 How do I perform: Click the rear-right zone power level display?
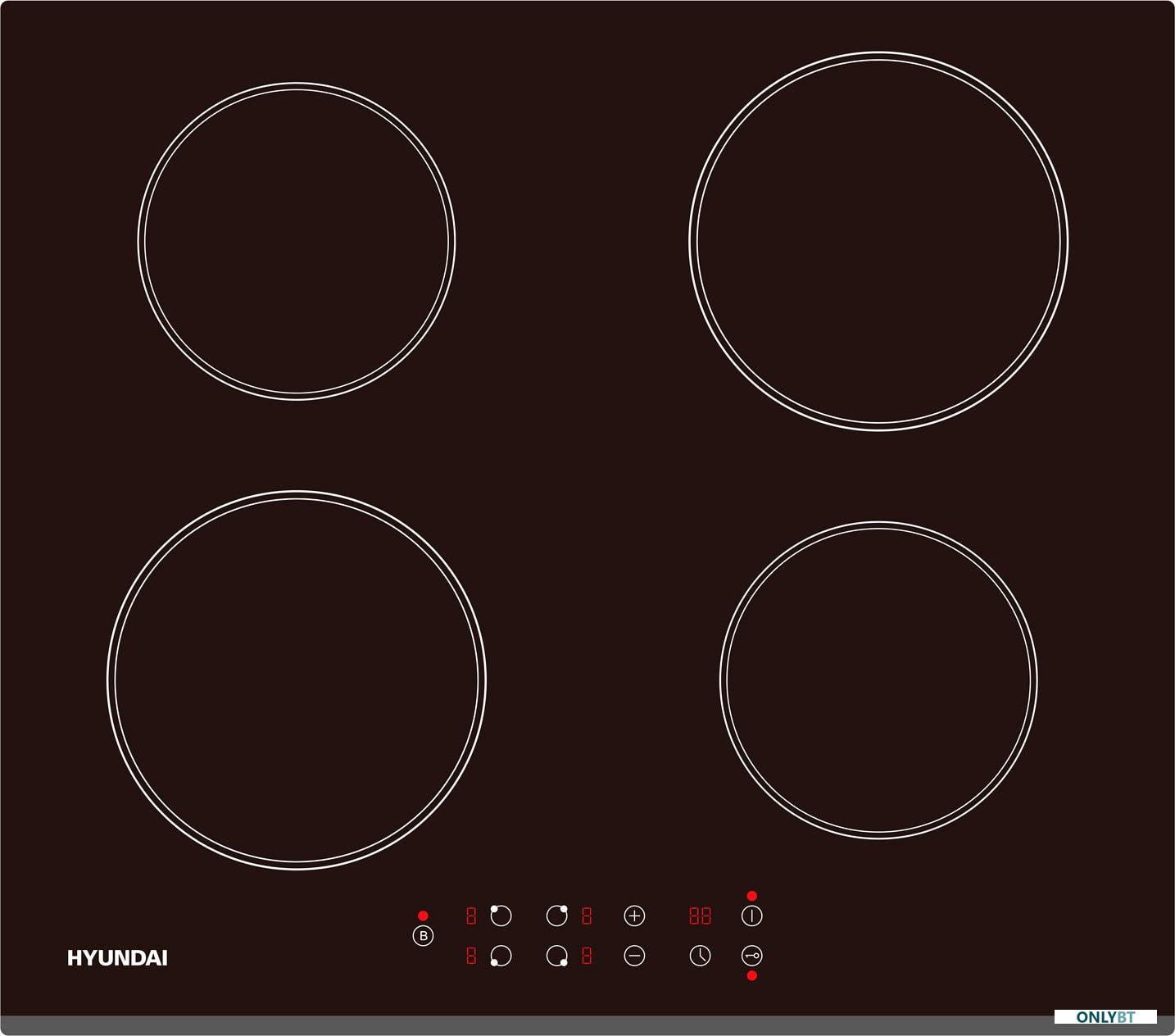coord(587,916)
